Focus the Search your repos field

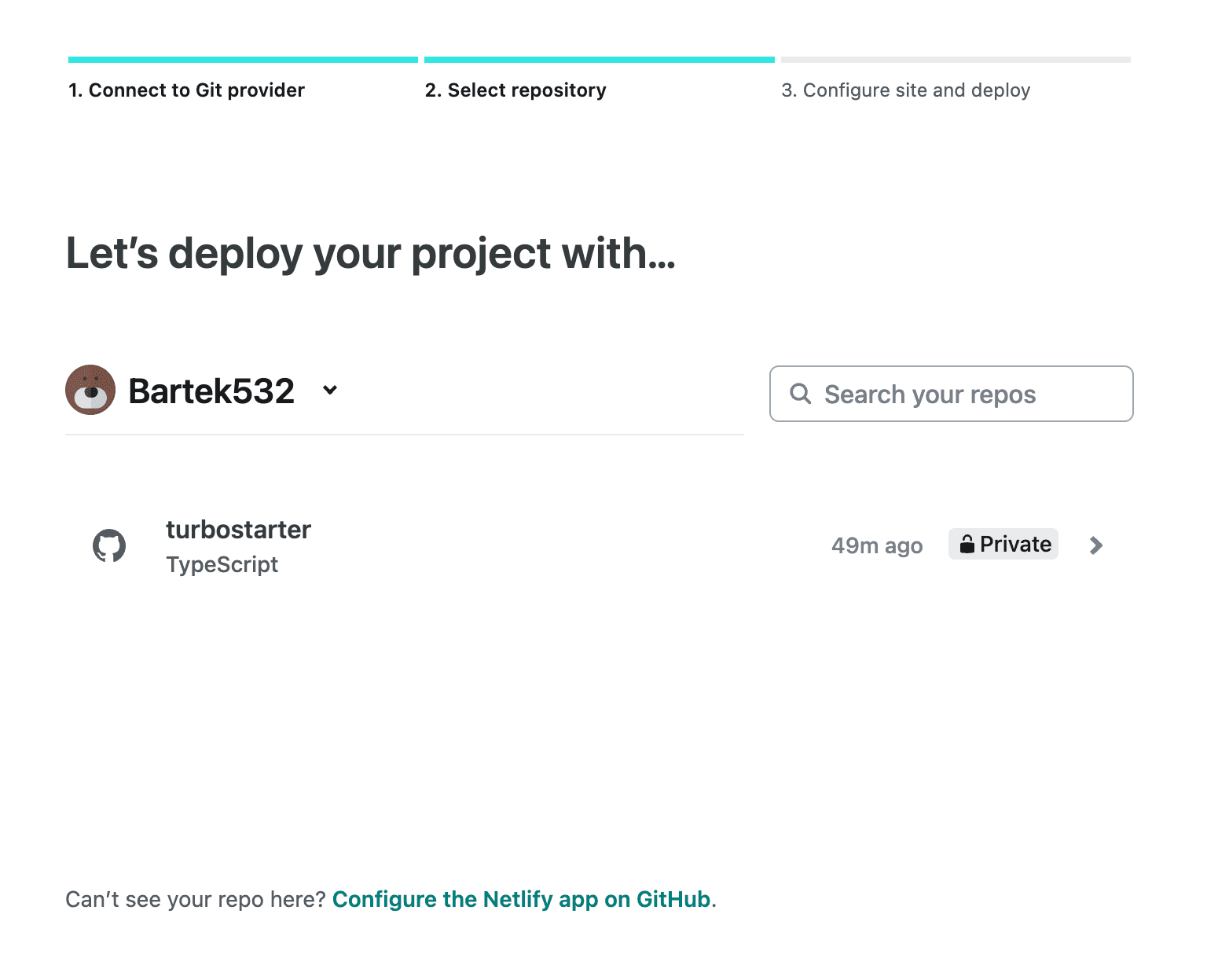pos(951,394)
